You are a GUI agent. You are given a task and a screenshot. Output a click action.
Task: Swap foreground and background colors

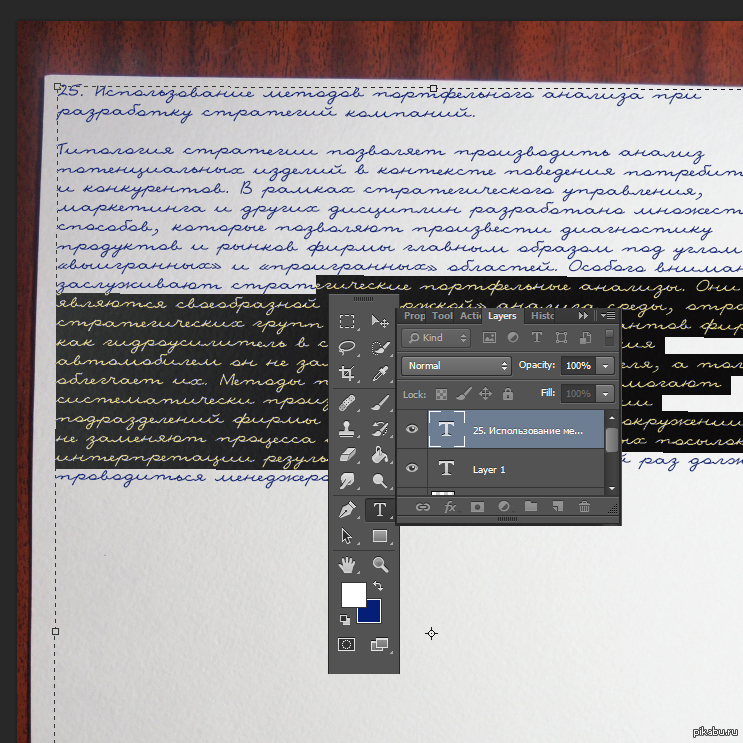coord(378,586)
